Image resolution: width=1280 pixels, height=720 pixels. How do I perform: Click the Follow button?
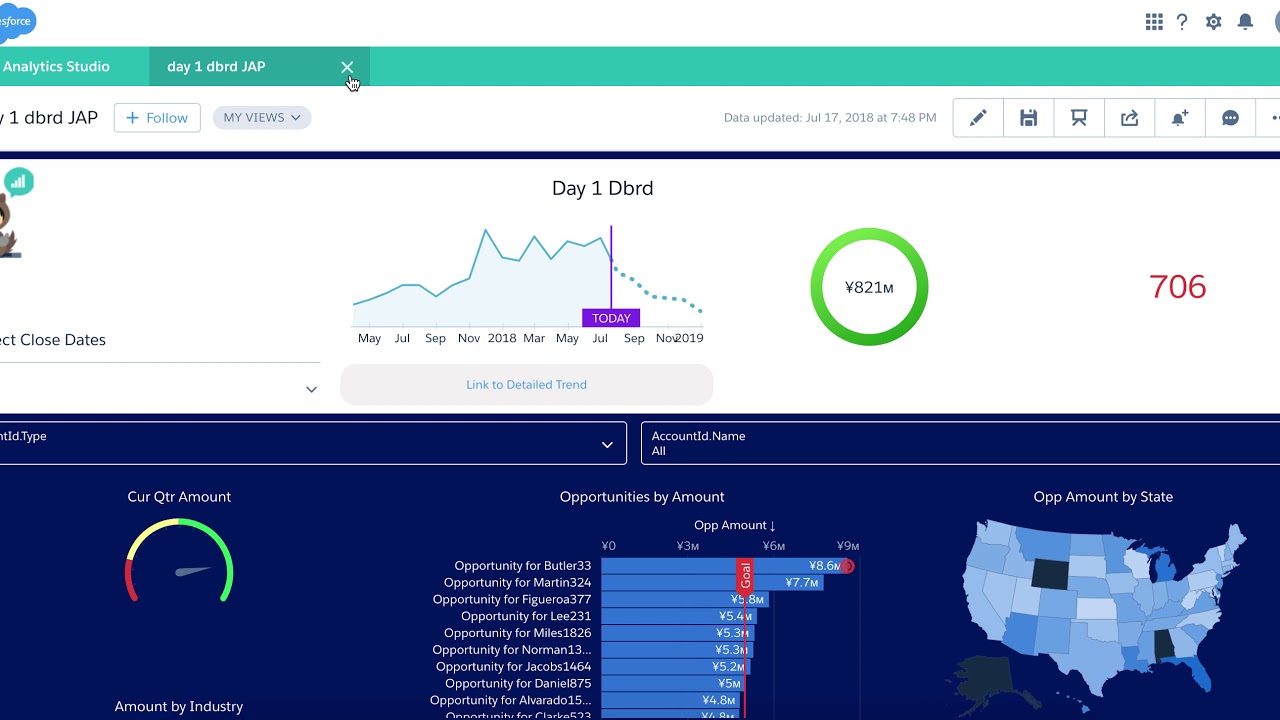pos(157,118)
